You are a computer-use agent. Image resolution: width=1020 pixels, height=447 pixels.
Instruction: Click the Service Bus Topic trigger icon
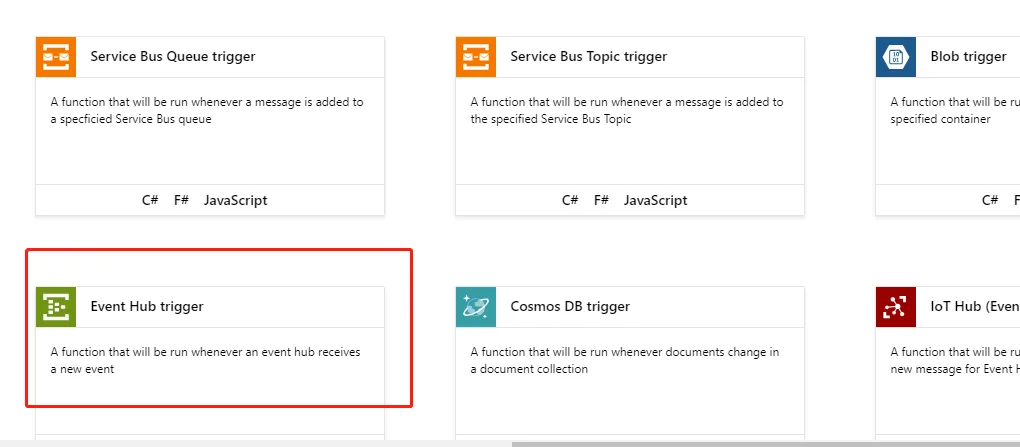tap(476, 57)
